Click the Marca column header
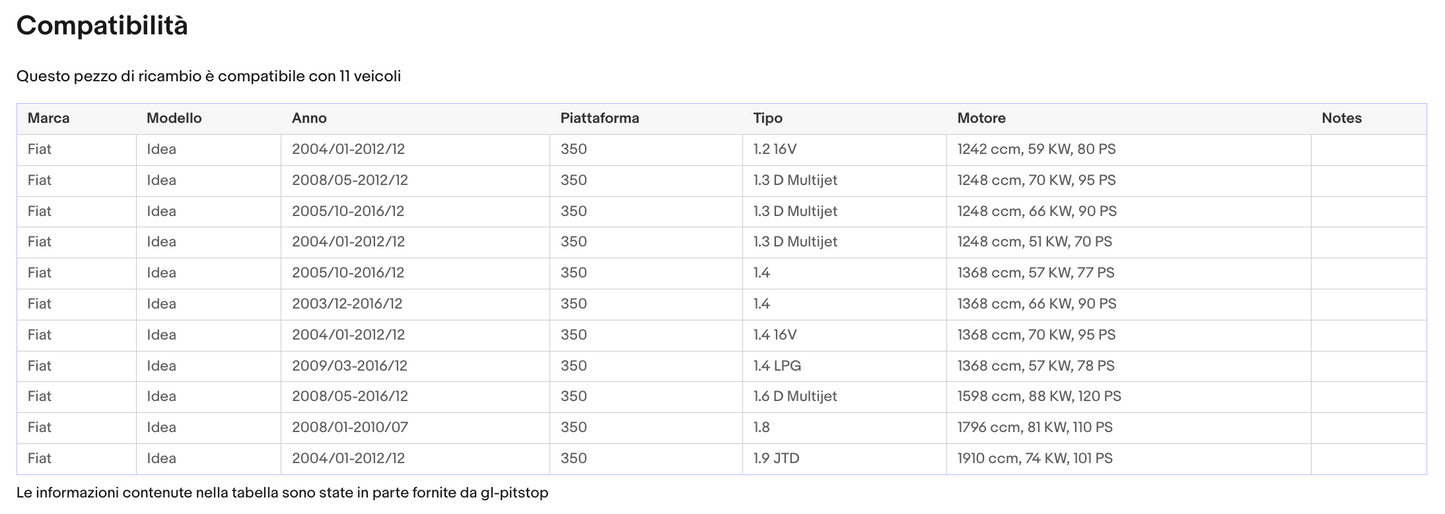The image size is (1445, 514). tap(49, 118)
